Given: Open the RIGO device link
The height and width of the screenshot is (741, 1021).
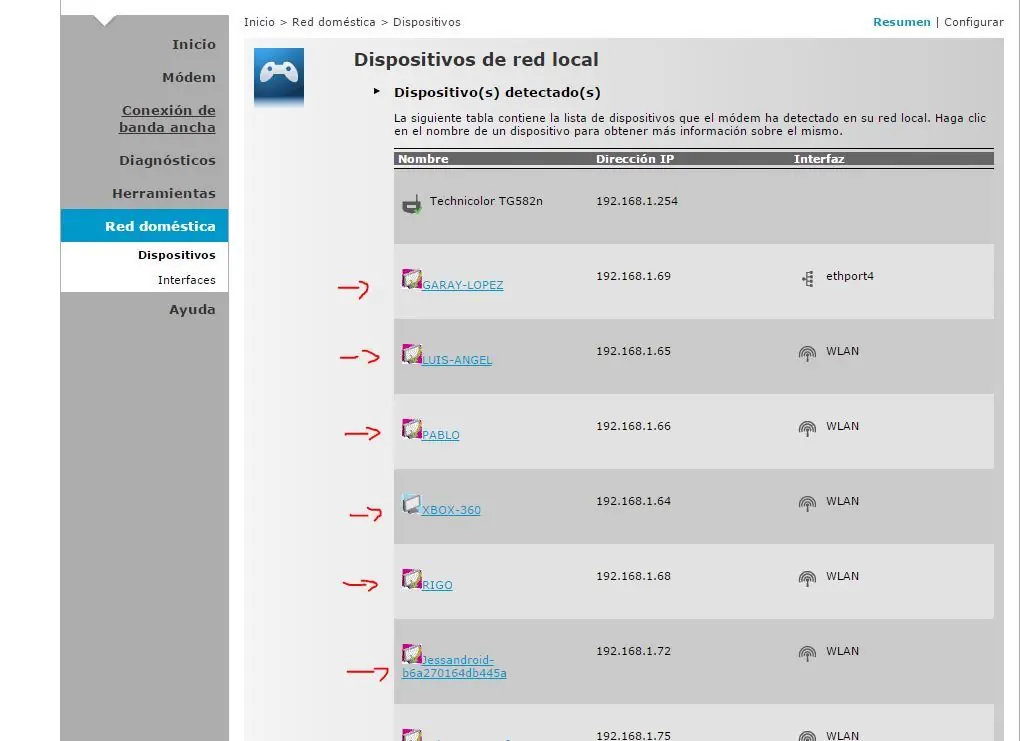Looking at the screenshot, I should click(x=437, y=585).
